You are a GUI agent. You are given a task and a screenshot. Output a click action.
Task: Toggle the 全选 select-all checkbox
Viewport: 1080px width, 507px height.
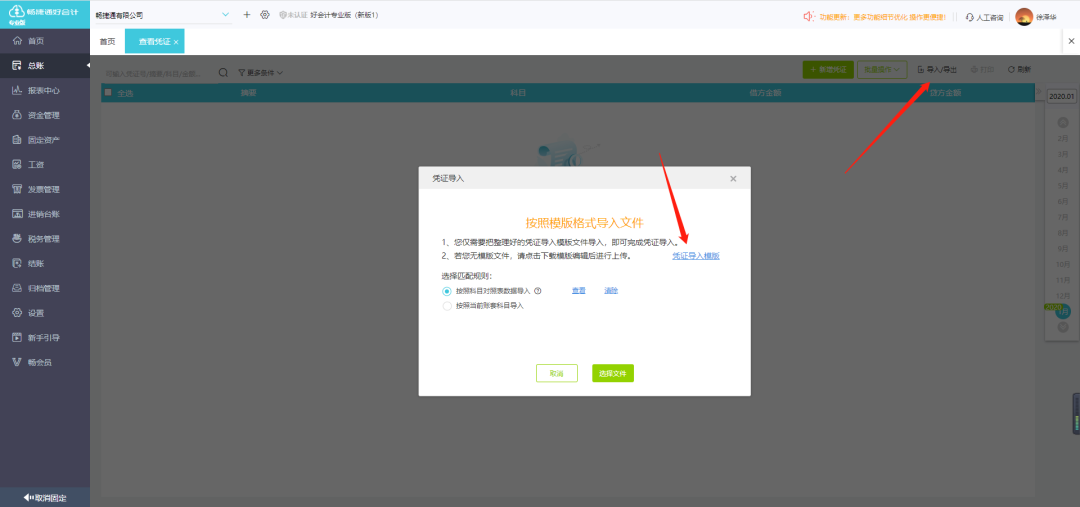pos(108,92)
